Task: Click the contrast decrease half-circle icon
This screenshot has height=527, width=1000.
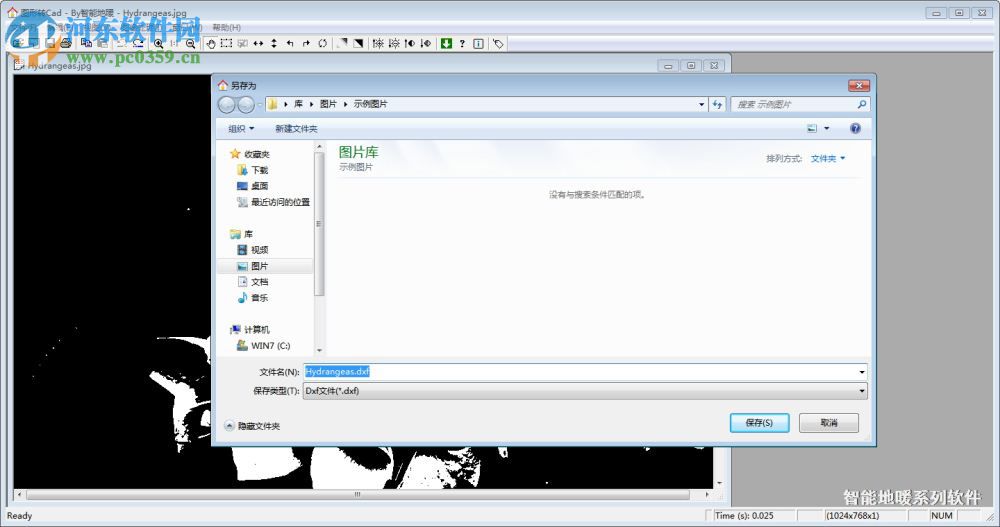Action: (x=426, y=43)
